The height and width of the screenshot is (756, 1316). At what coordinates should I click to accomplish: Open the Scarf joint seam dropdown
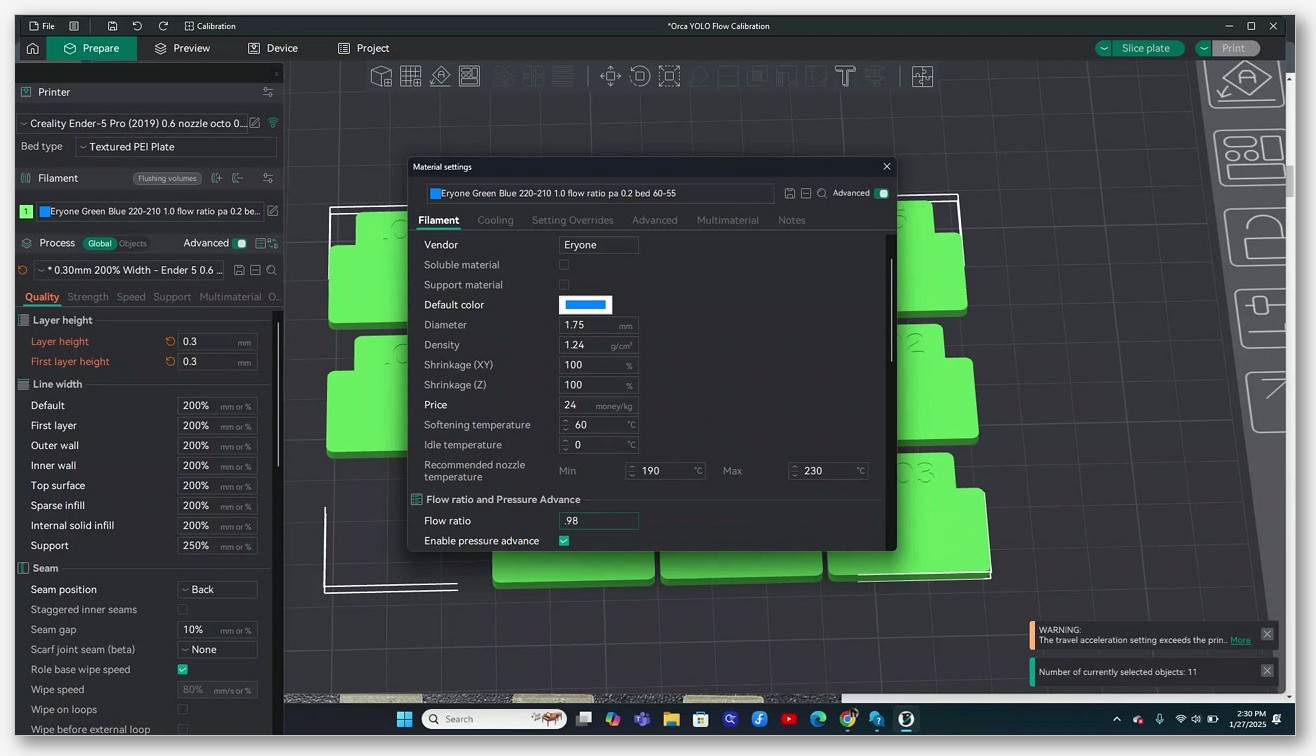(x=217, y=650)
